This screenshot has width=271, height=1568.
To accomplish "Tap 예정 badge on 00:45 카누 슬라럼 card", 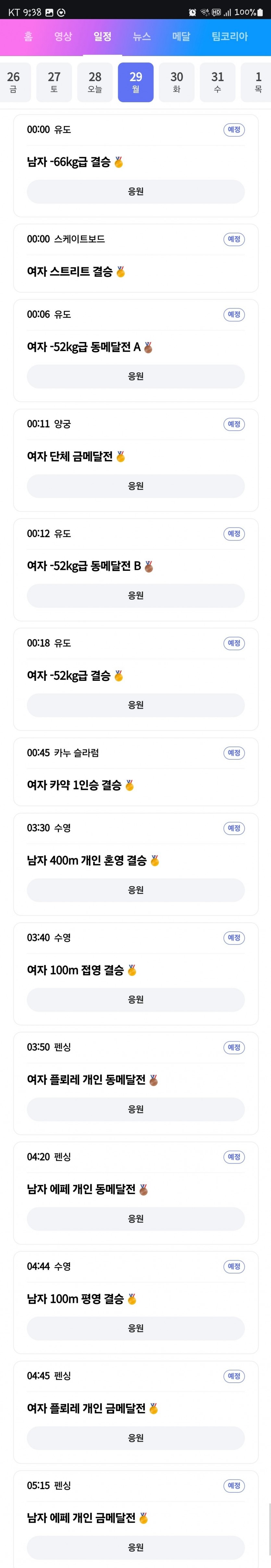I will (x=234, y=753).
